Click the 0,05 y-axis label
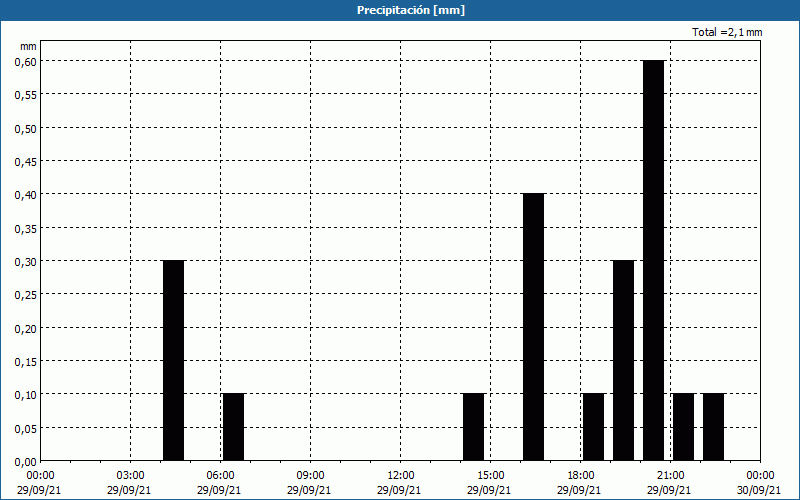The height and width of the screenshot is (500, 800). click(26, 428)
